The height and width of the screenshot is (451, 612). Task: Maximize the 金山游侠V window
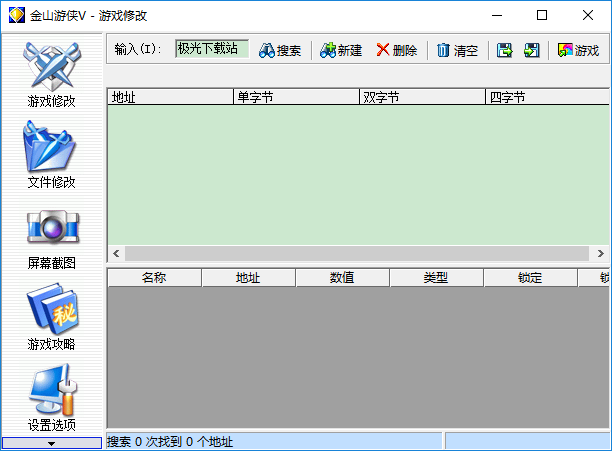(542, 15)
